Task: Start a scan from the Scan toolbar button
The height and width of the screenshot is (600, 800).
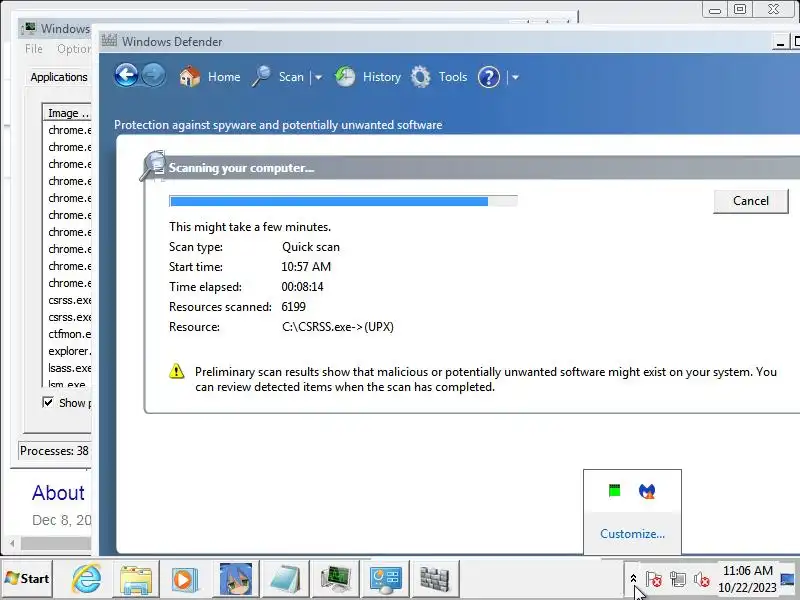Action: [278, 77]
